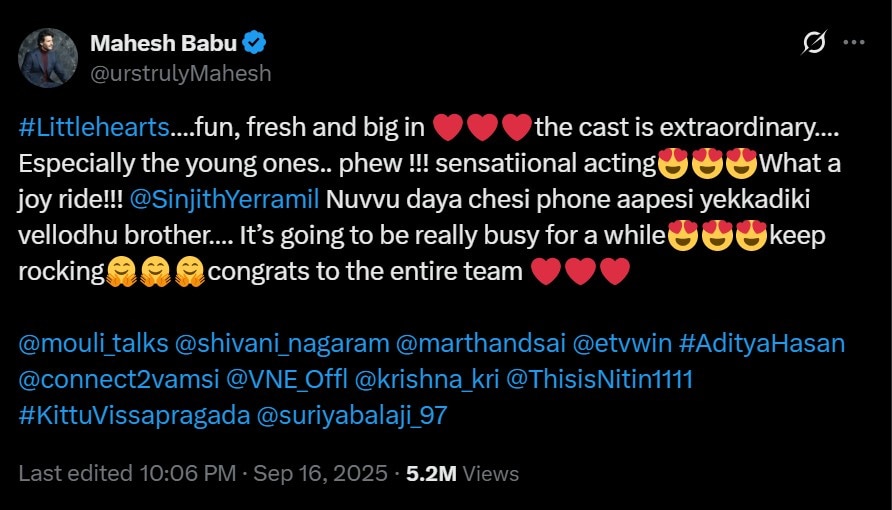Click the @SinjithYerramil mention
Image resolution: width=892 pixels, height=510 pixels.
tap(224, 200)
